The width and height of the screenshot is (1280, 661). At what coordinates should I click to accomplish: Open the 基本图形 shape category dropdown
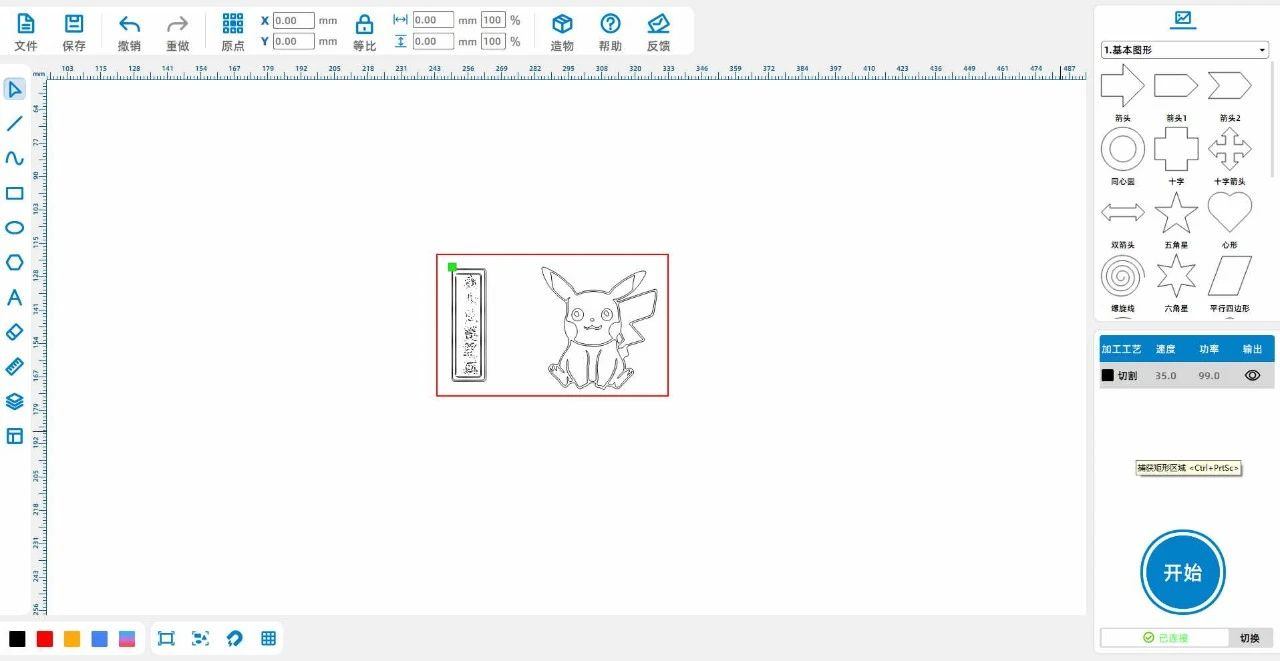click(1184, 50)
